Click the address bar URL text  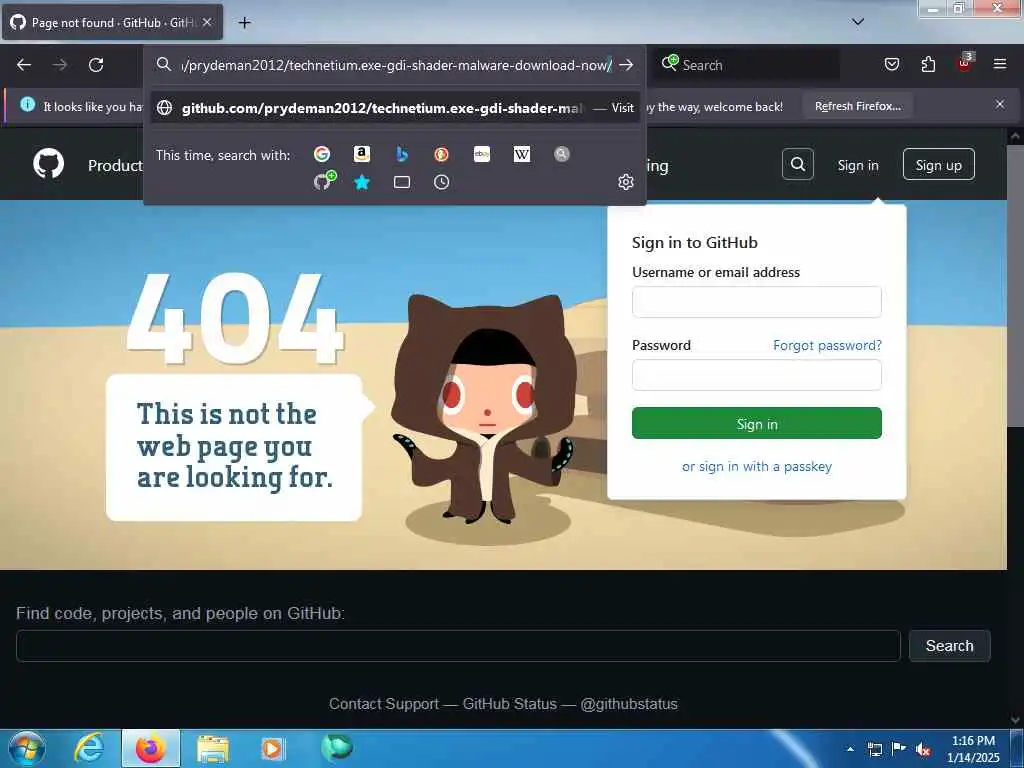396,65
